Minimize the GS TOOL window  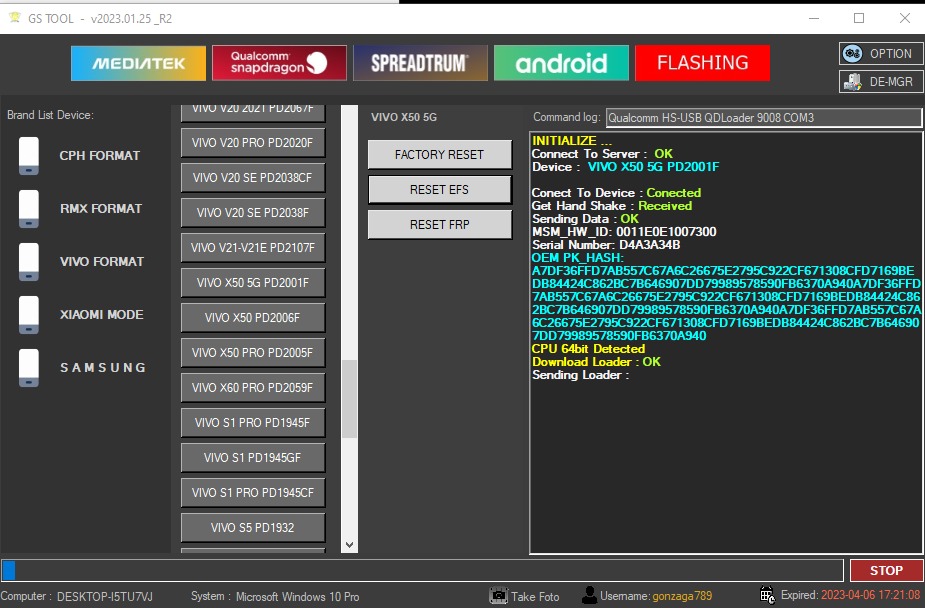(814, 18)
